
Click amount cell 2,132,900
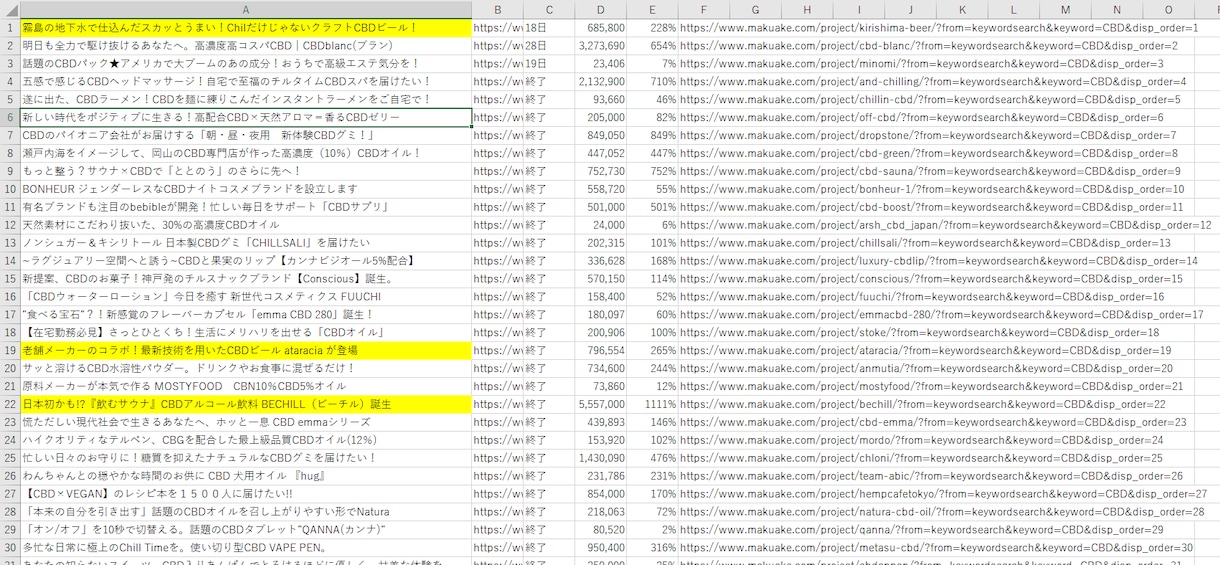coord(600,81)
